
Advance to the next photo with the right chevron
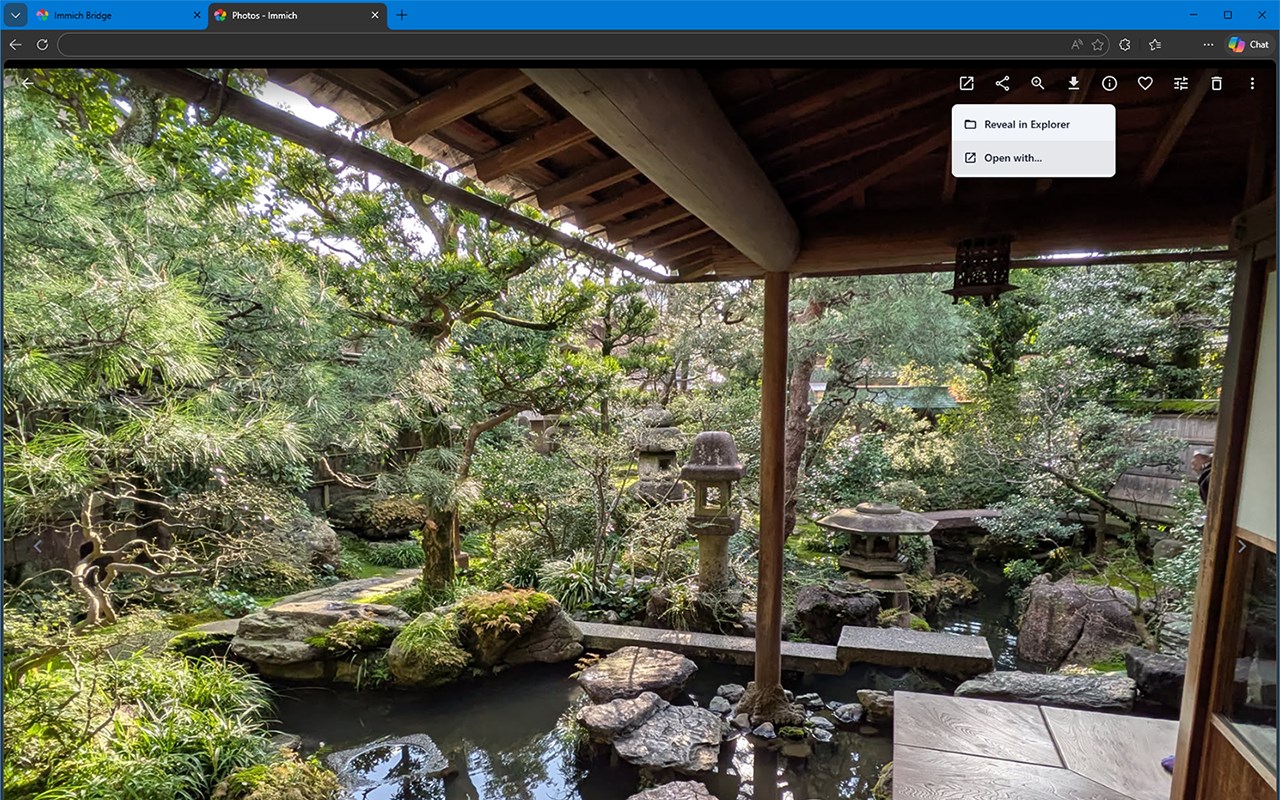click(x=1242, y=546)
